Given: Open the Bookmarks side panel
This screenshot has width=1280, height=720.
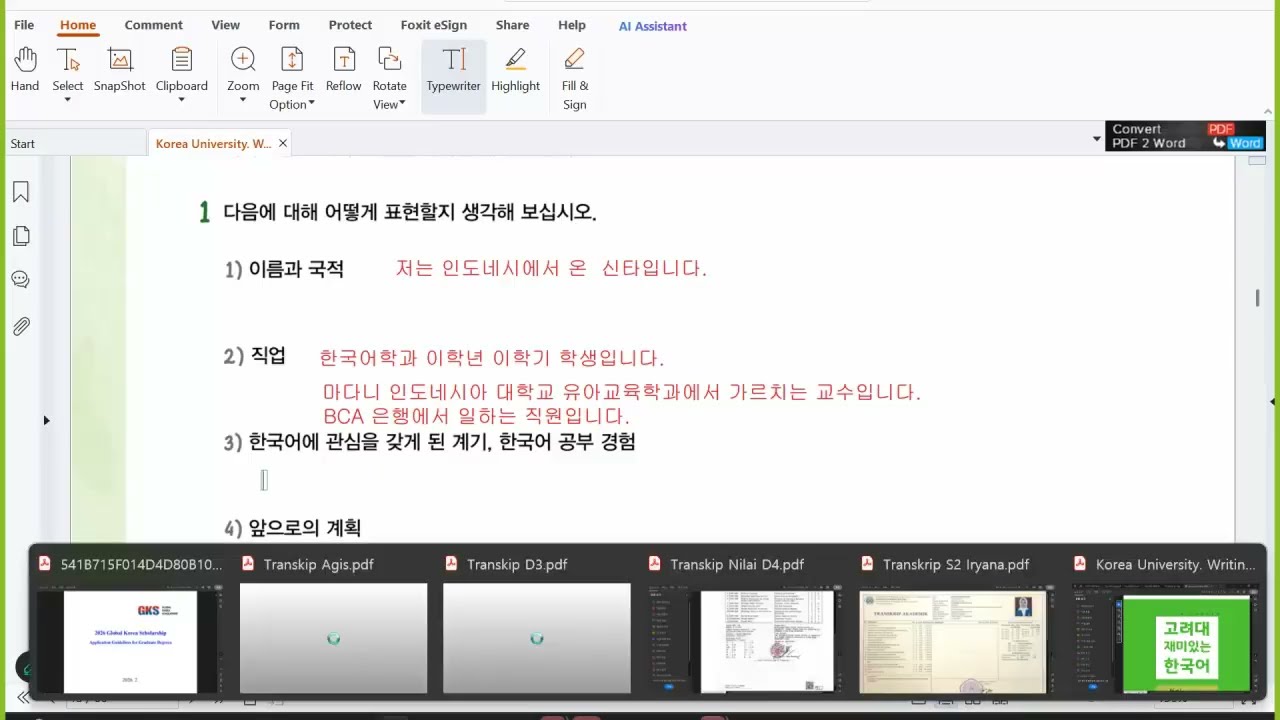Looking at the screenshot, I should coord(20,192).
